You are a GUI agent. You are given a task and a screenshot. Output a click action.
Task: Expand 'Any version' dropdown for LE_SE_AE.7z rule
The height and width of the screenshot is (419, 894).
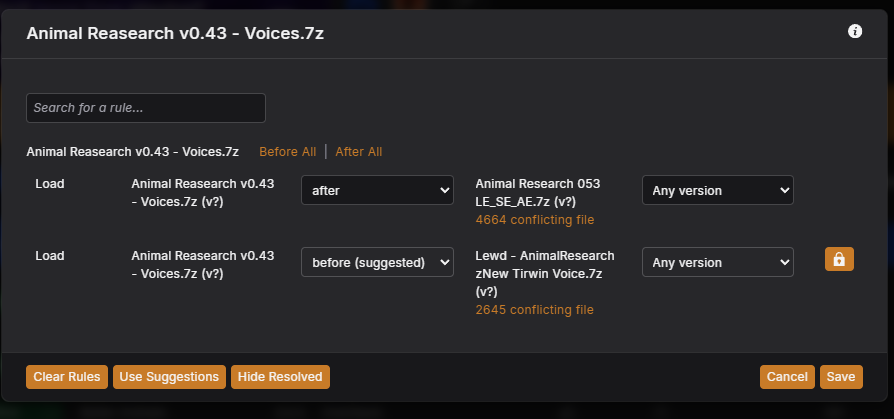point(718,190)
